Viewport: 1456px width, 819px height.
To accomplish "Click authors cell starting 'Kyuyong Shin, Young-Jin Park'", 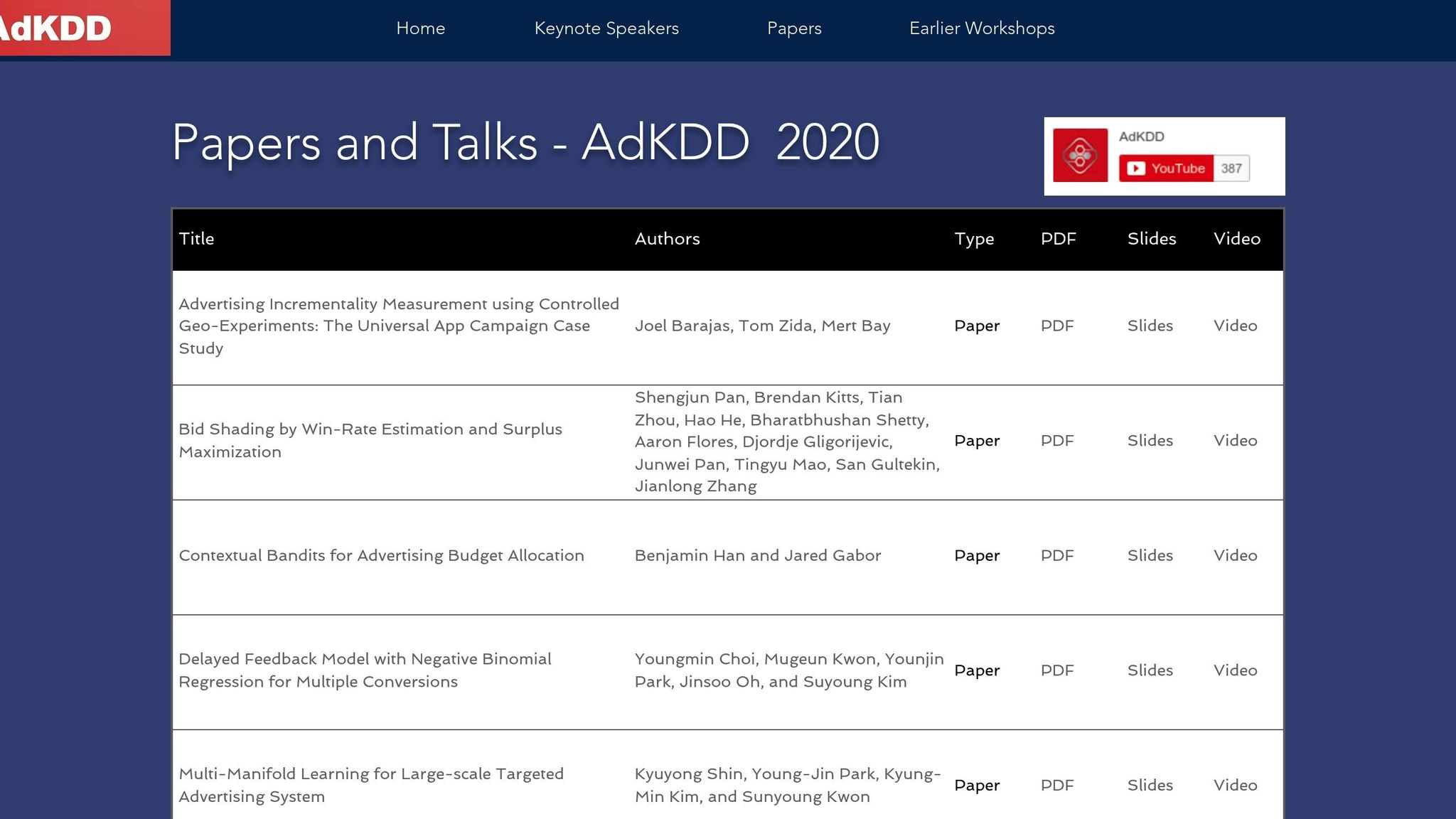I will click(x=788, y=786).
